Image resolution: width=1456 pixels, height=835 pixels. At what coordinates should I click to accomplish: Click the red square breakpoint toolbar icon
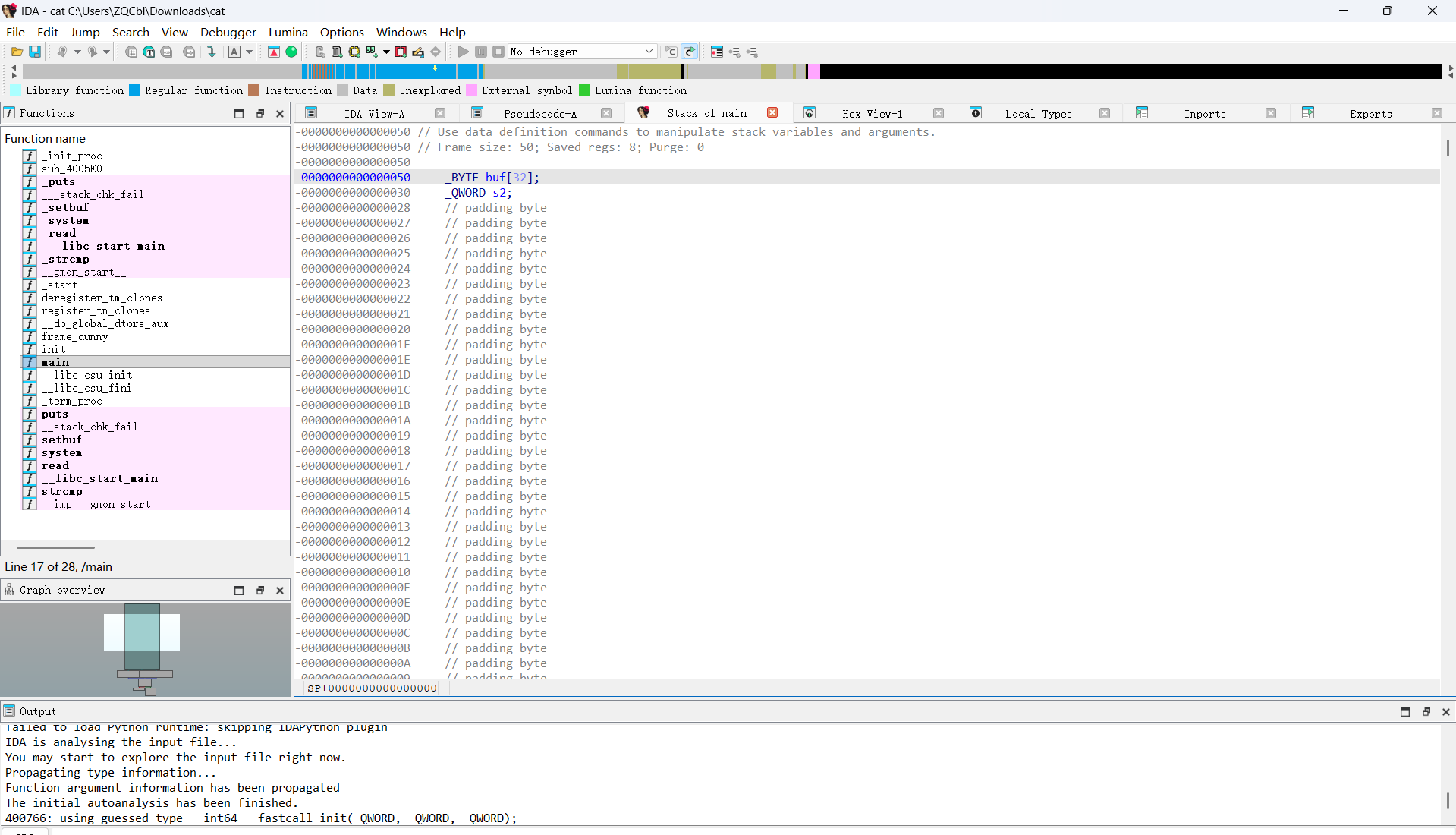click(401, 52)
